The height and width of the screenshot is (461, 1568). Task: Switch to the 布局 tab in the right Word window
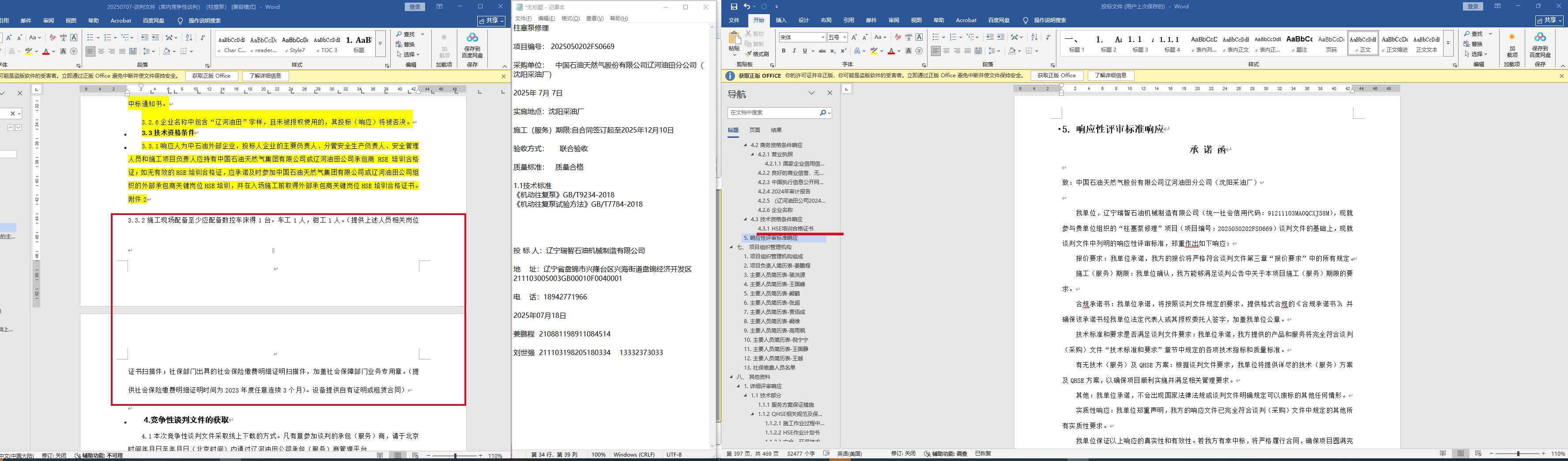click(826, 20)
